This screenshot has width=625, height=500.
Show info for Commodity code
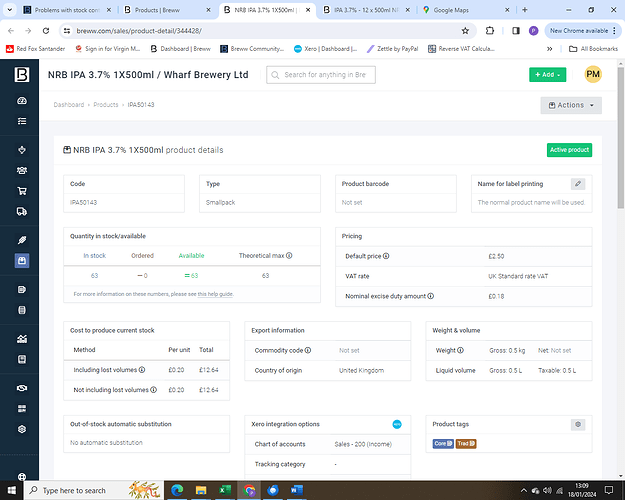(x=308, y=350)
